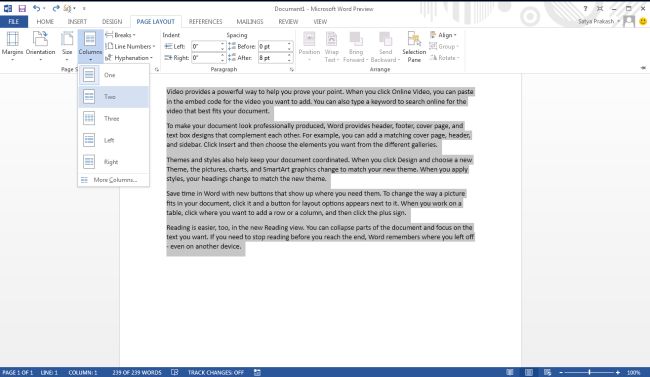
Task: Open the Rotate dropdown
Action: [444, 58]
